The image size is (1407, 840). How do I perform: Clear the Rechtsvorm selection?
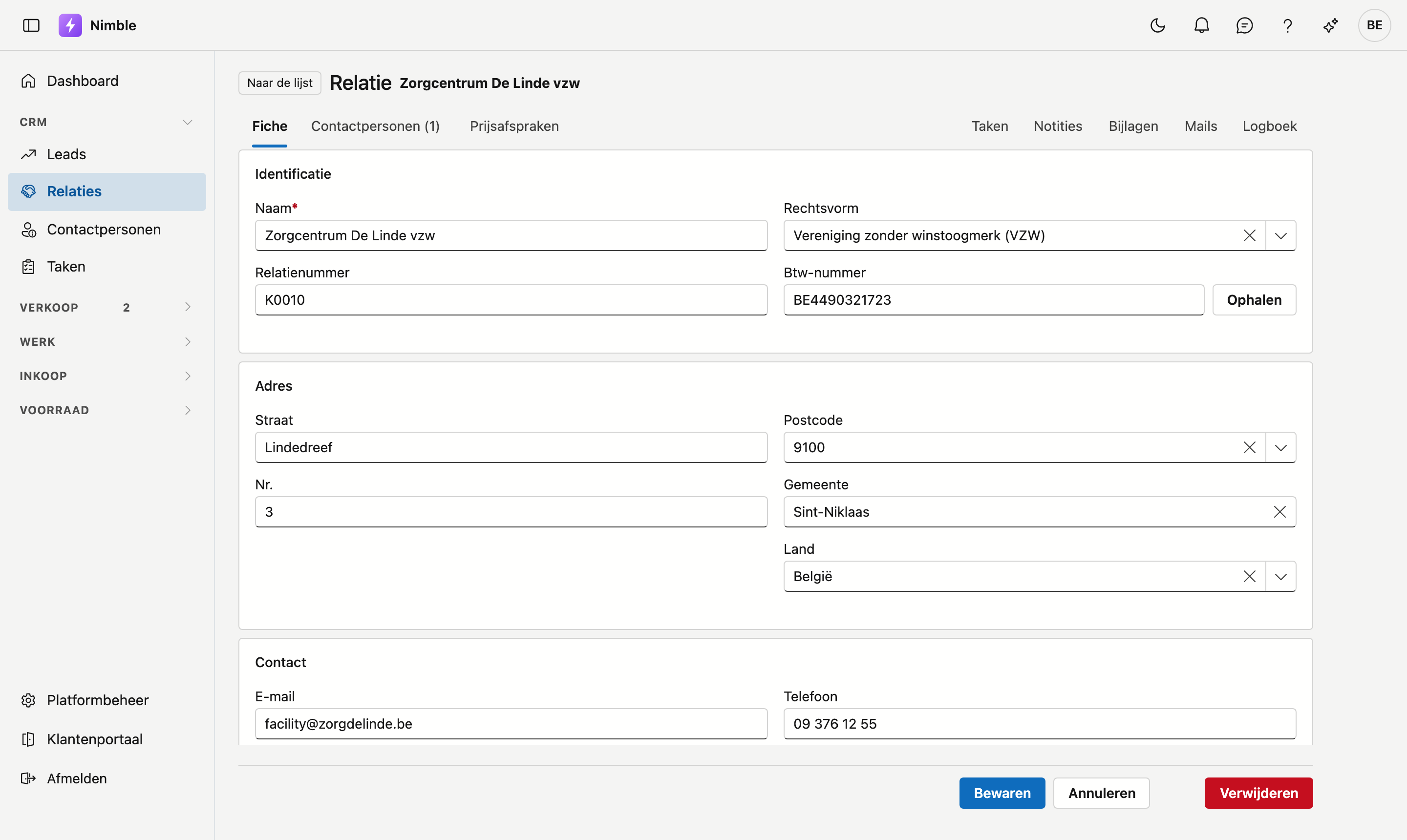pos(1249,235)
